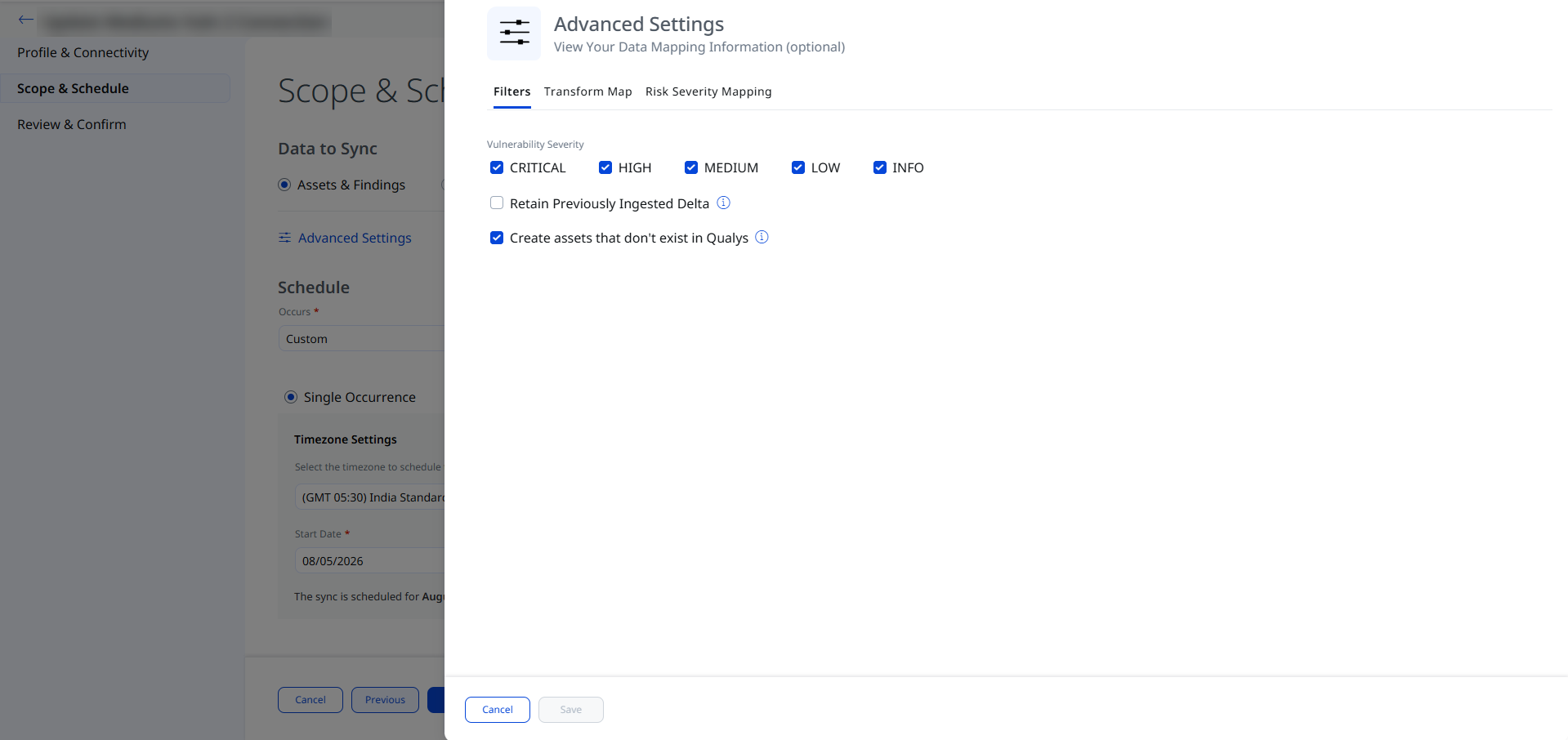Select the Assets & Findings radio button
This screenshot has width=1568, height=740.
[284, 185]
